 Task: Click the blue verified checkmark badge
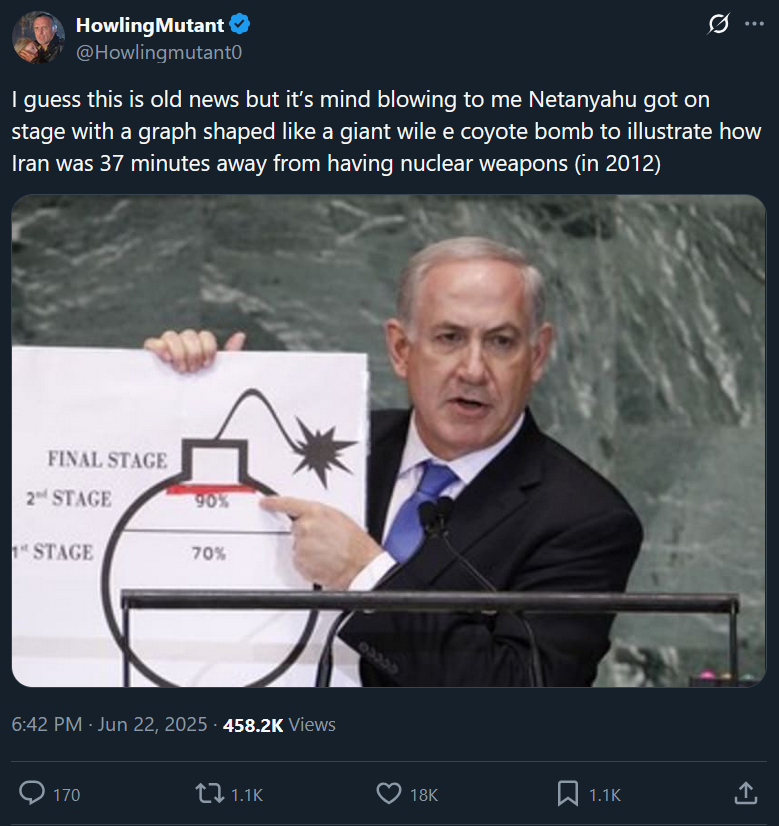pos(240,25)
